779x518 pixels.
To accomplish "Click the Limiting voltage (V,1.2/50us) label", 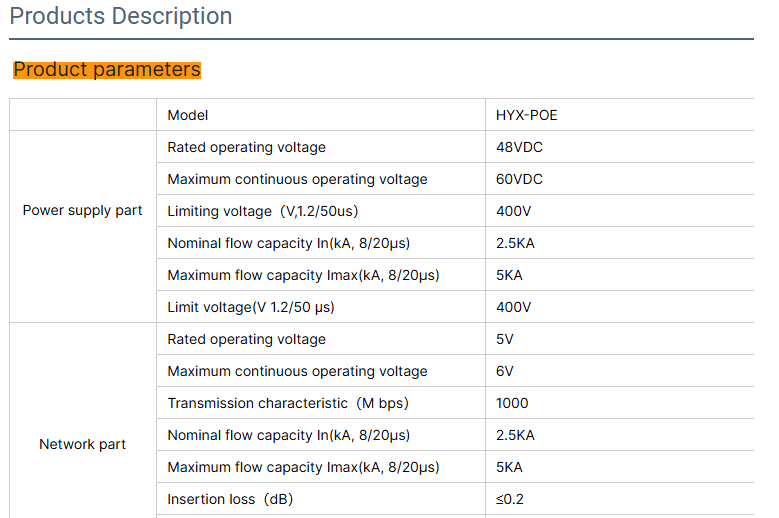I will 263,211.
